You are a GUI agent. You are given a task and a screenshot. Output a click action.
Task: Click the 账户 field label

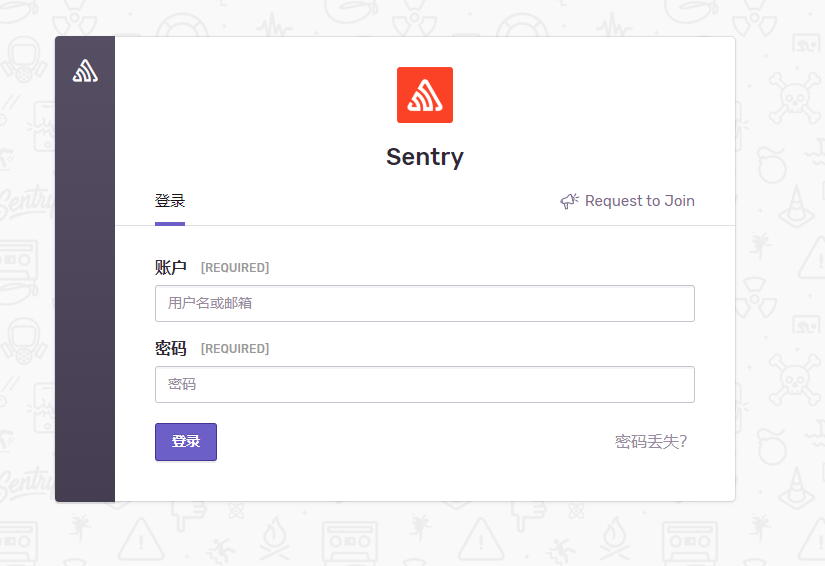tap(170, 267)
